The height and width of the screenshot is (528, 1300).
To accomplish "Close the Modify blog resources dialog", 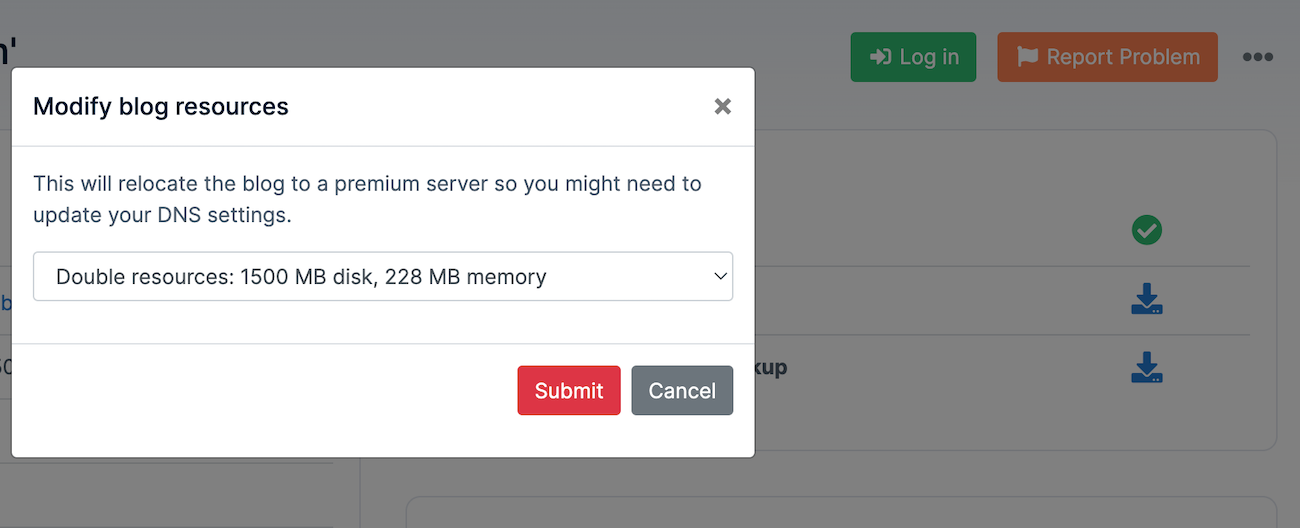I will click(722, 107).
